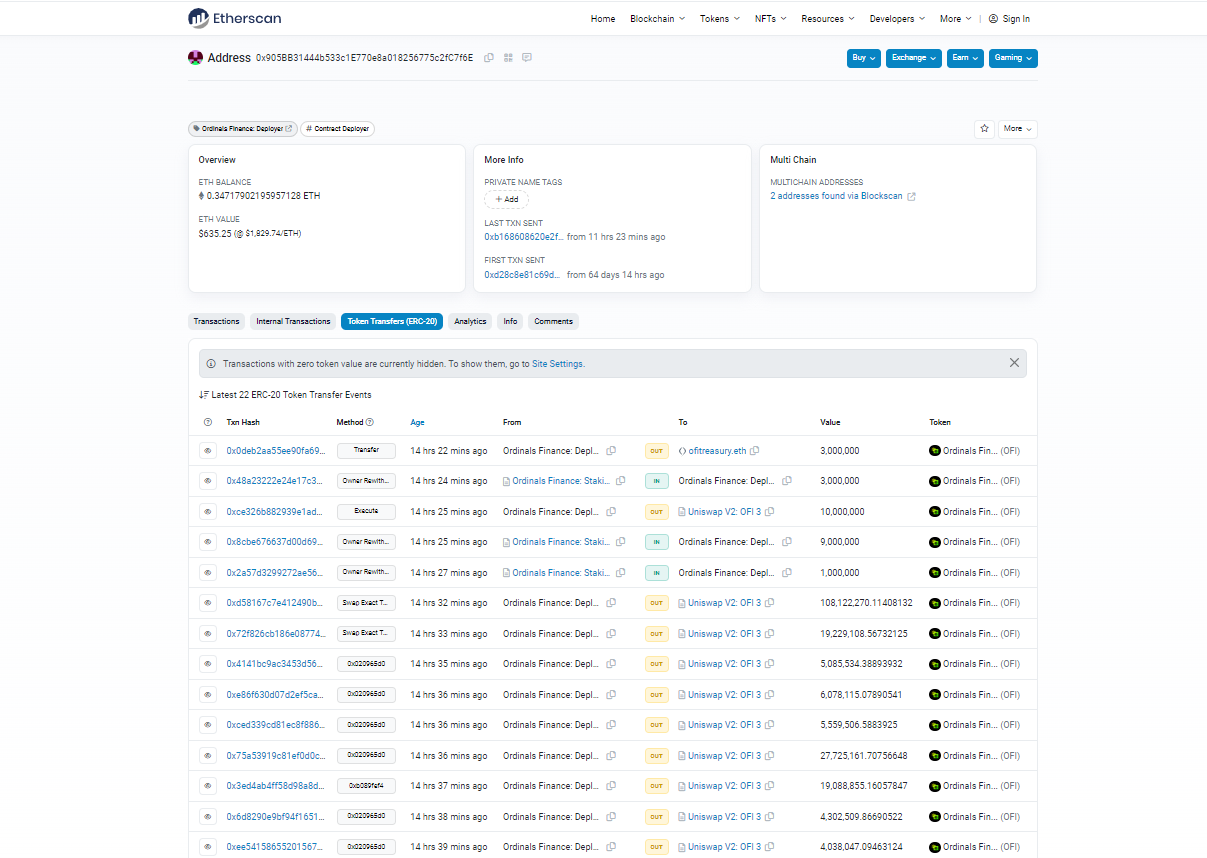Viewport: 1207px width, 858px height.
Task: Expand the NFTs menu
Action: click(x=771, y=19)
